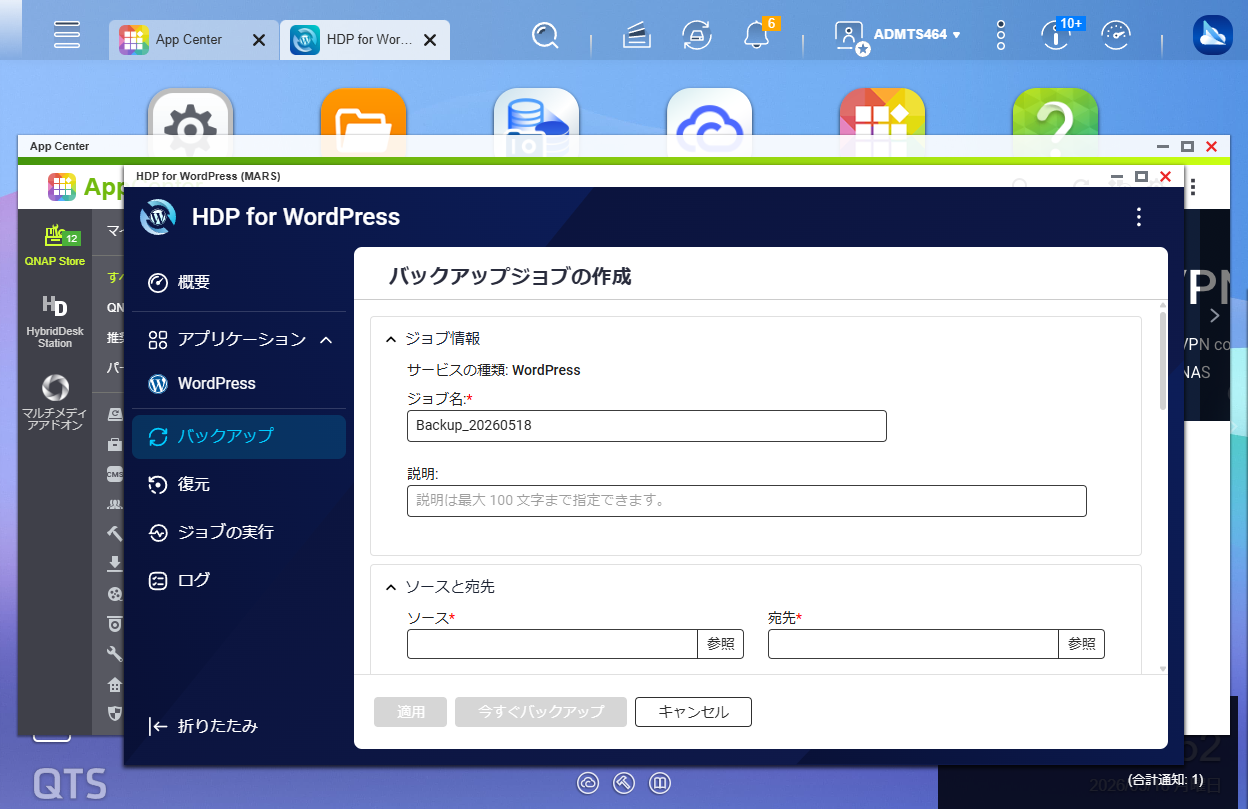Open the ログ log page
This screenshot has height=809, width=1248.
point(239,580)
